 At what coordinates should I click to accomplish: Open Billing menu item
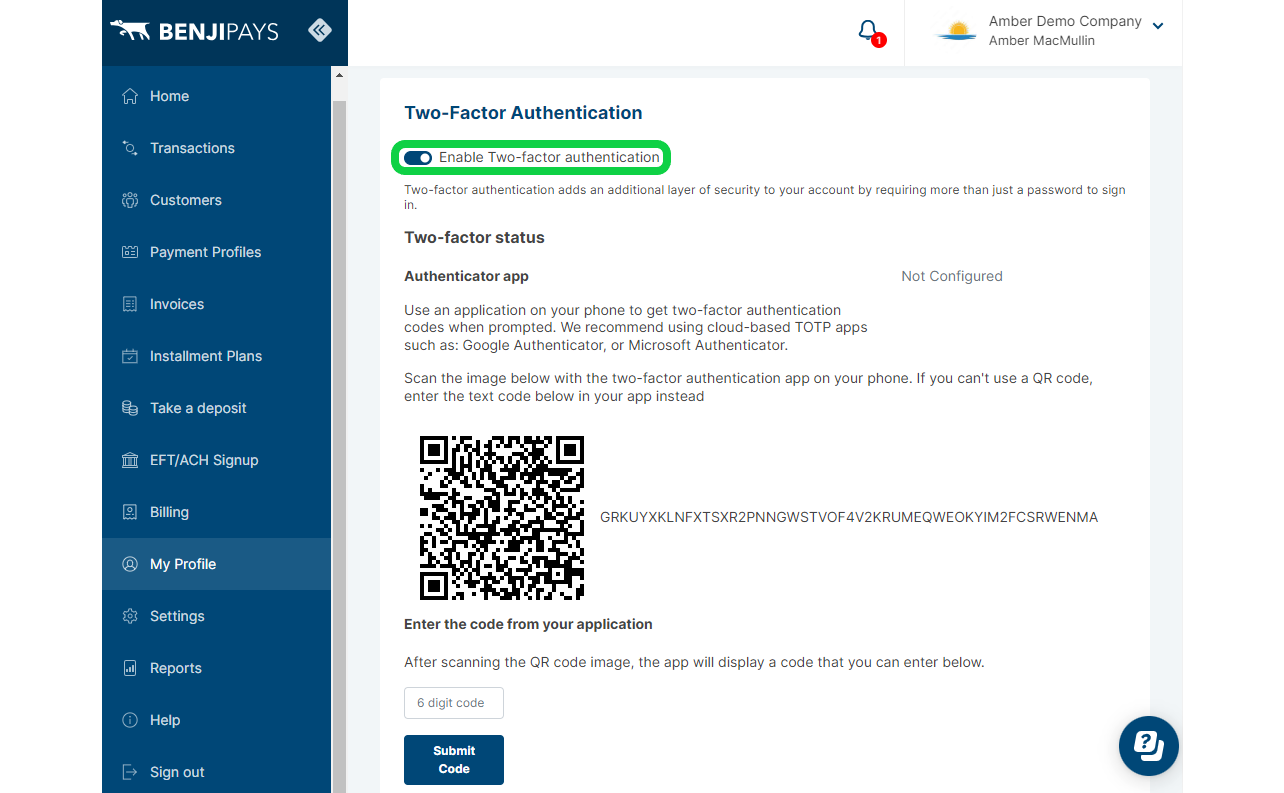click(x=216, y=512)
